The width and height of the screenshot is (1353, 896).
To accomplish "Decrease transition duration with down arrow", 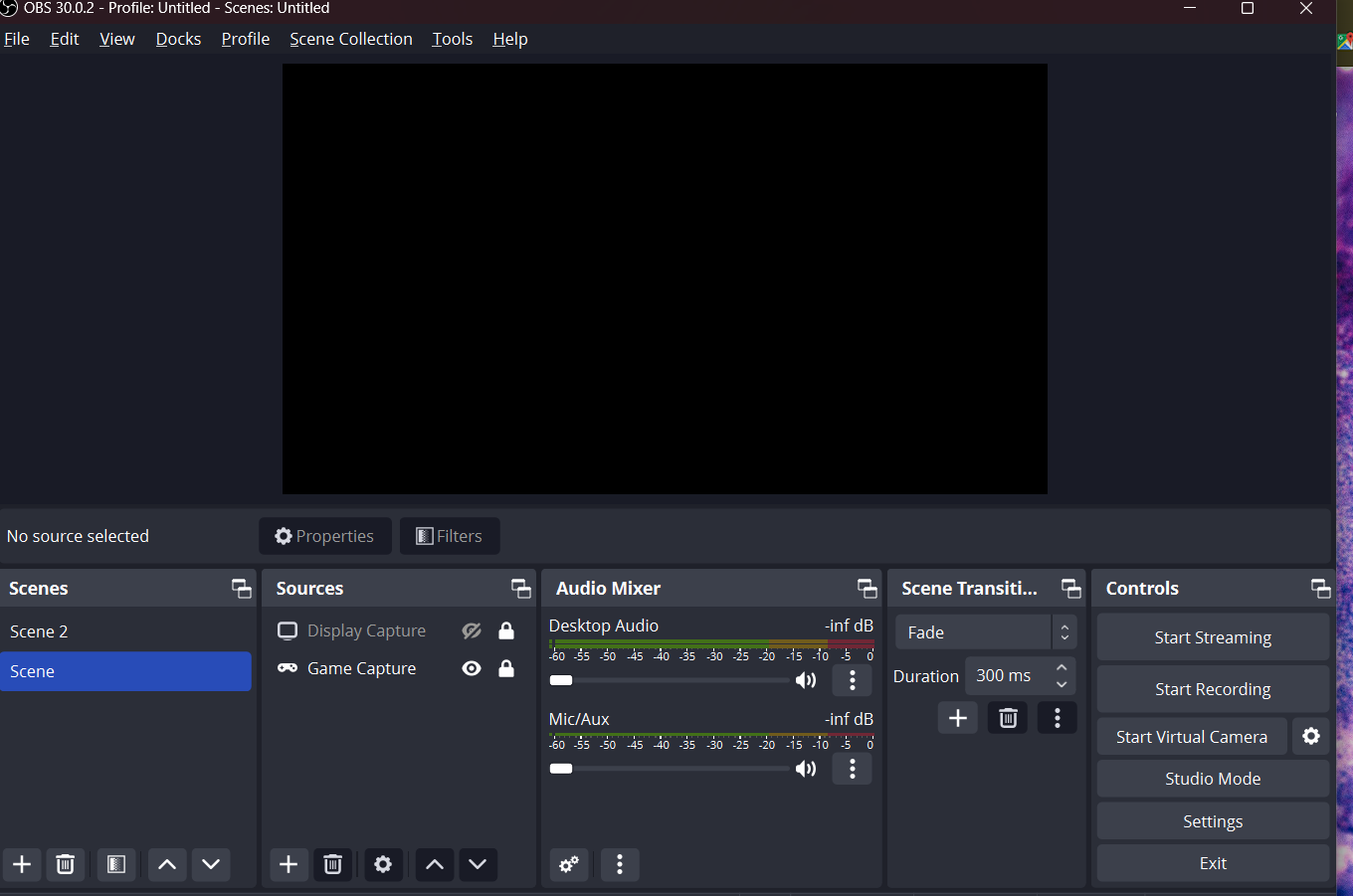I will click(1062, 685).
